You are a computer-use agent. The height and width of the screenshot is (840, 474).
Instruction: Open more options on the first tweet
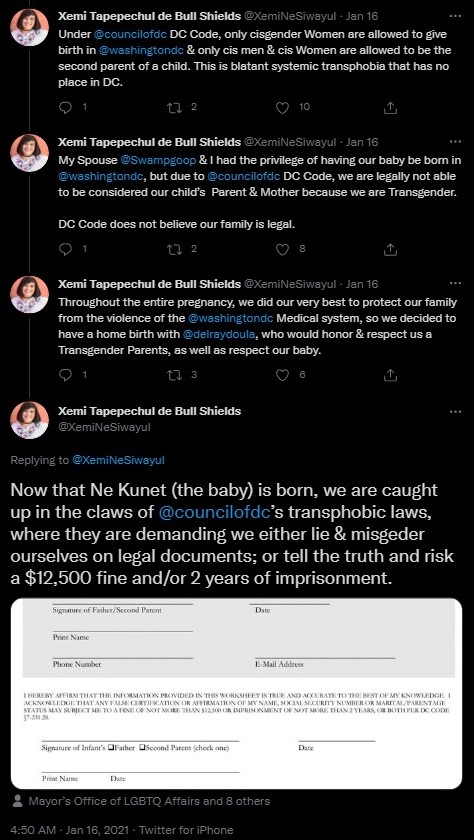(455, 16)
